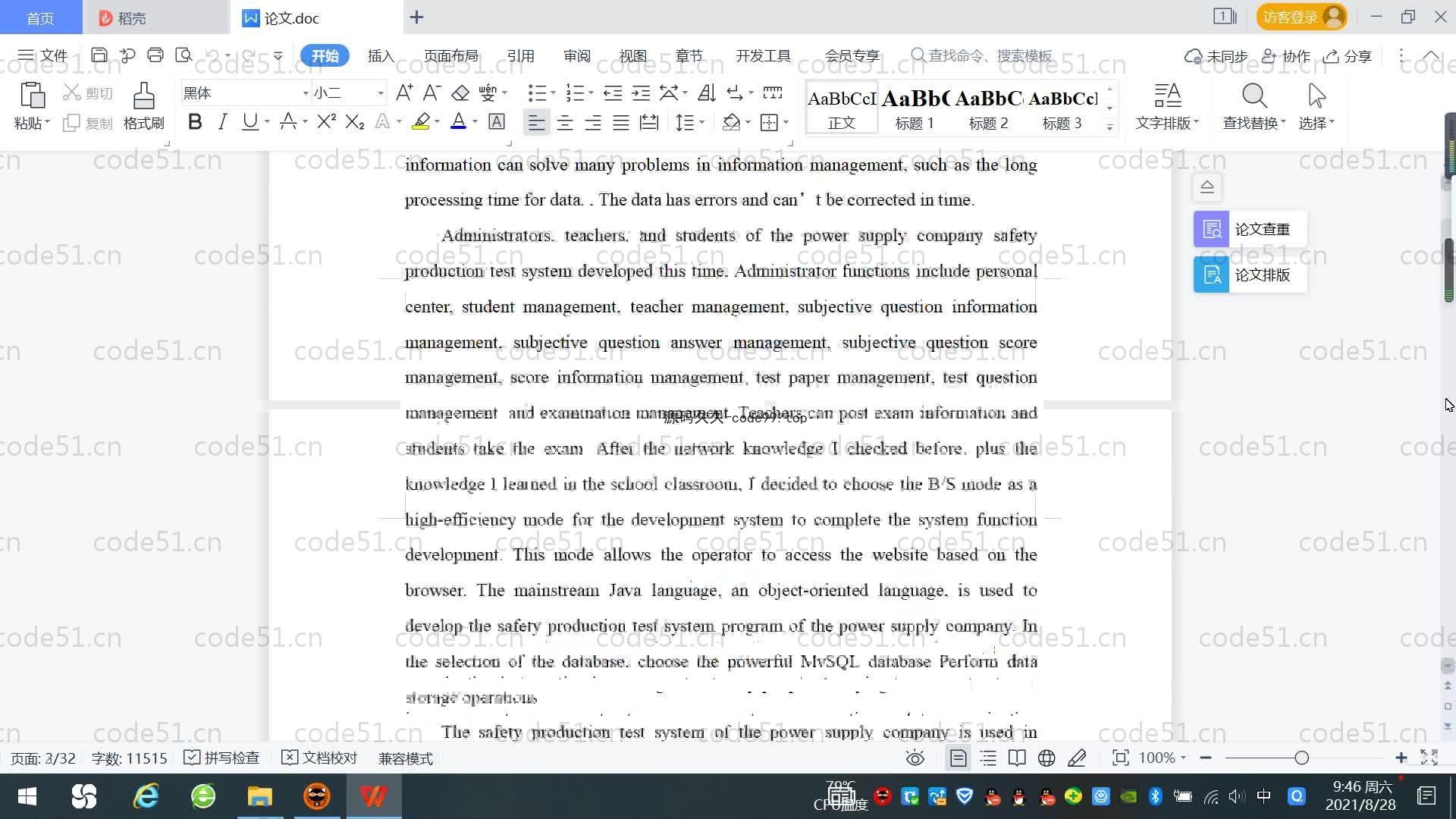Expand bullet list options dropdown
The width and height of the screenshot is (1456, 819).
pos(553,93)
